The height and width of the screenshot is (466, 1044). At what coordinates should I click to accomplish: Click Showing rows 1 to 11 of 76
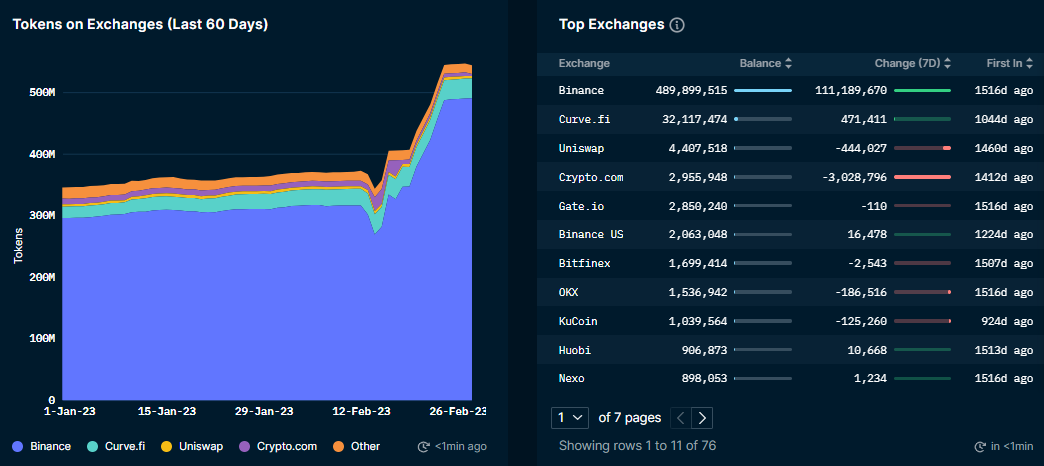pyautogui.click(x=637, y=445)
